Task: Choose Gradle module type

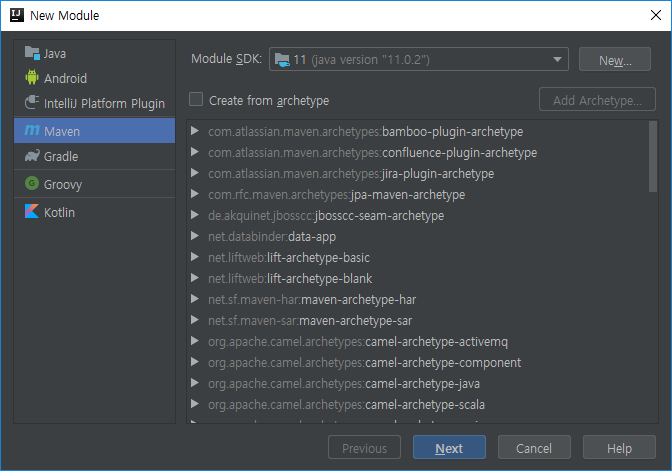Action: 94,156
